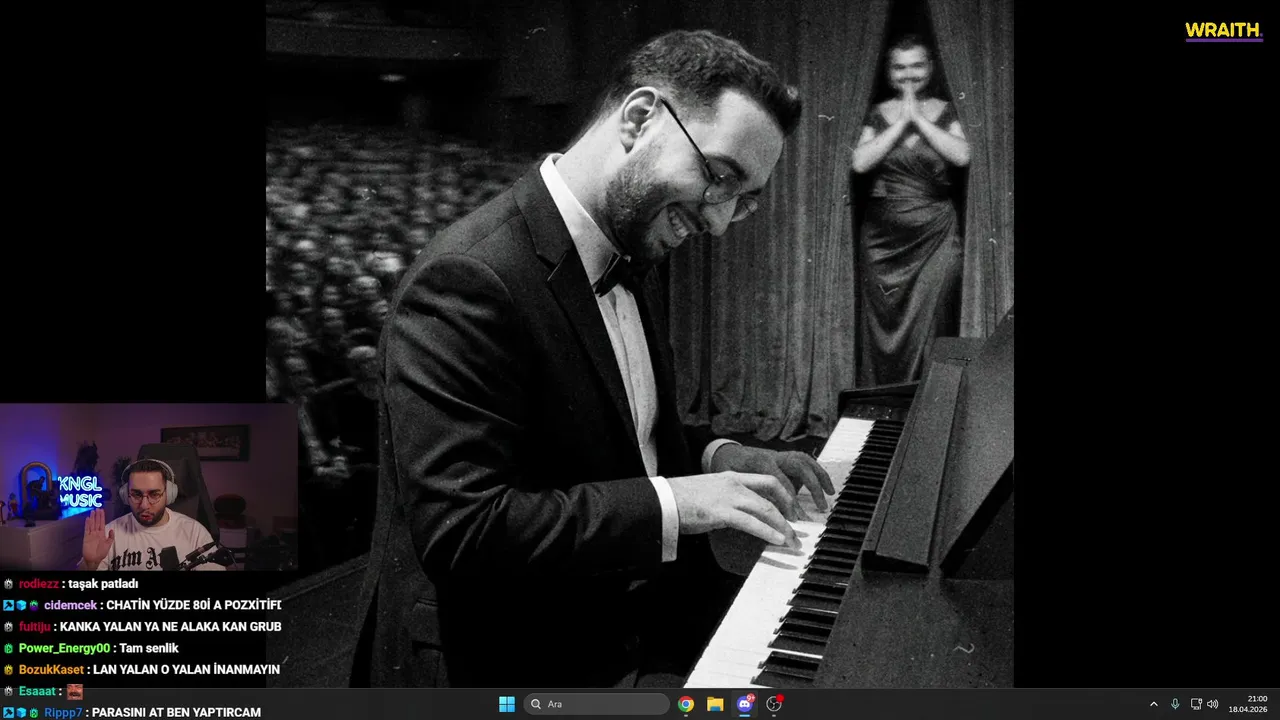Open the Windows Start menu

click(507, 704)
